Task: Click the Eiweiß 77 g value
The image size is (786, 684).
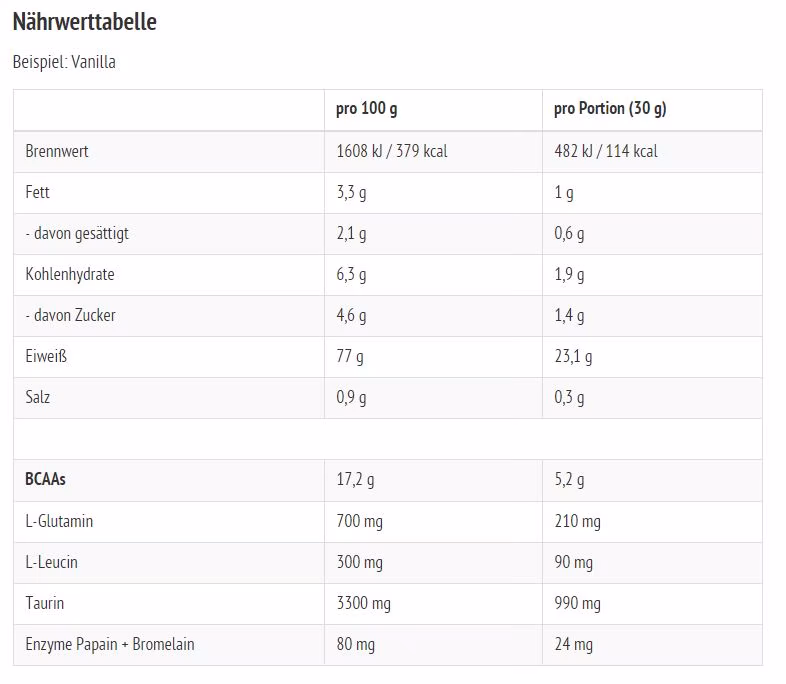Action: 350,357
